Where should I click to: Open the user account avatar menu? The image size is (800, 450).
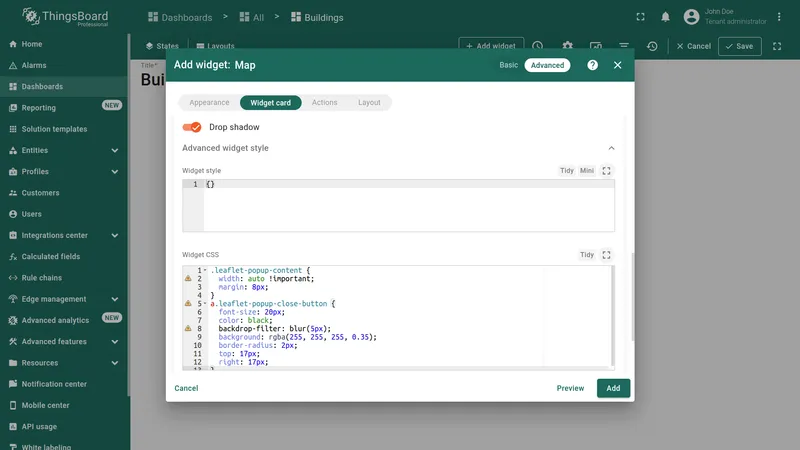[691, 17]
